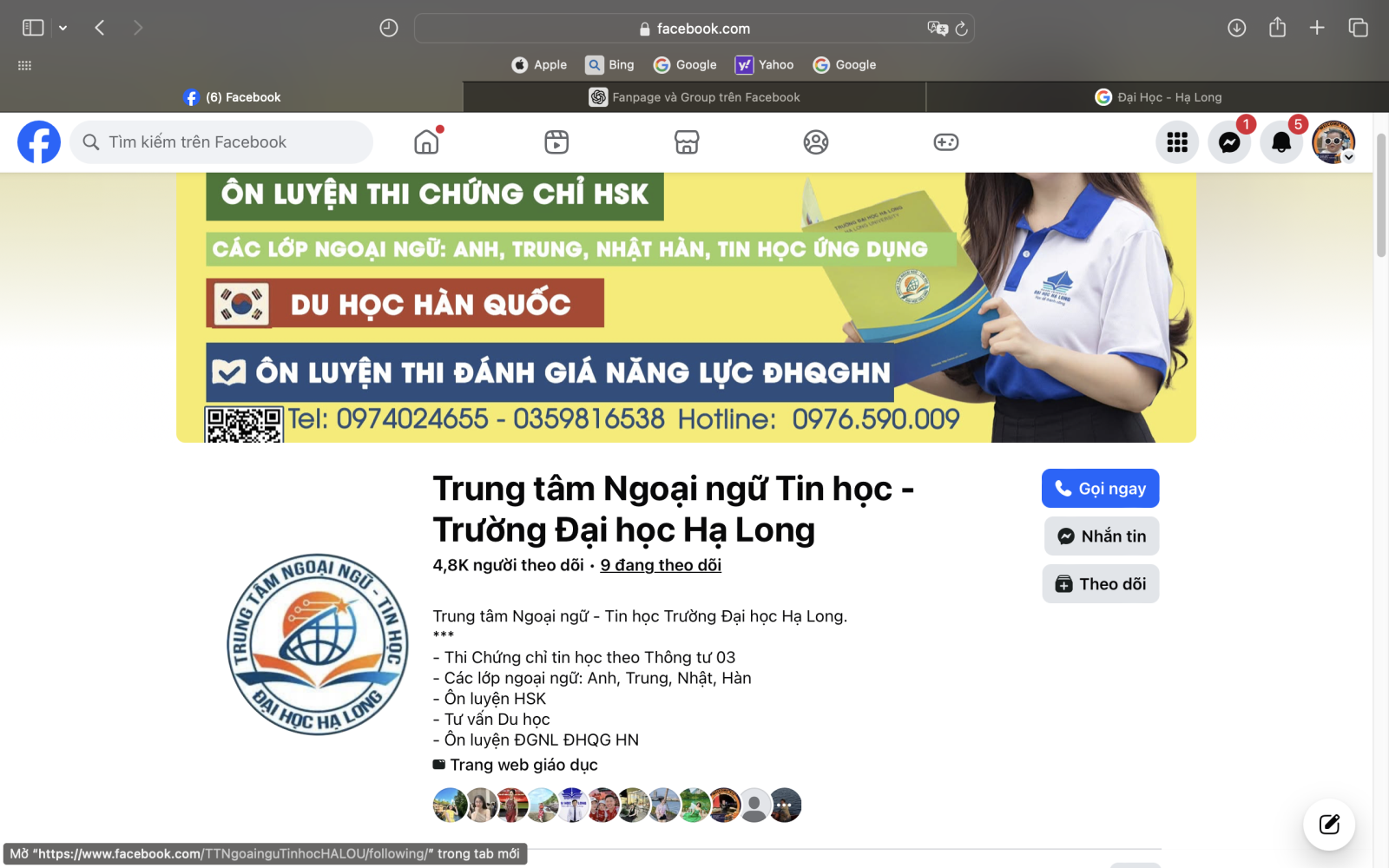
Task: Click the Tìm kiếm trên Facebook search box
Action: pos(221,142)
